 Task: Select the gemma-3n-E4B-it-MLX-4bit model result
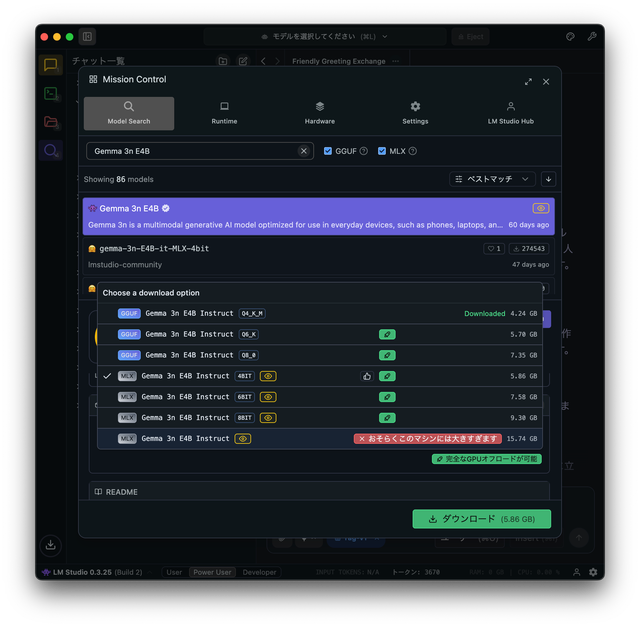pyautogui.click(x=154, y=248)
